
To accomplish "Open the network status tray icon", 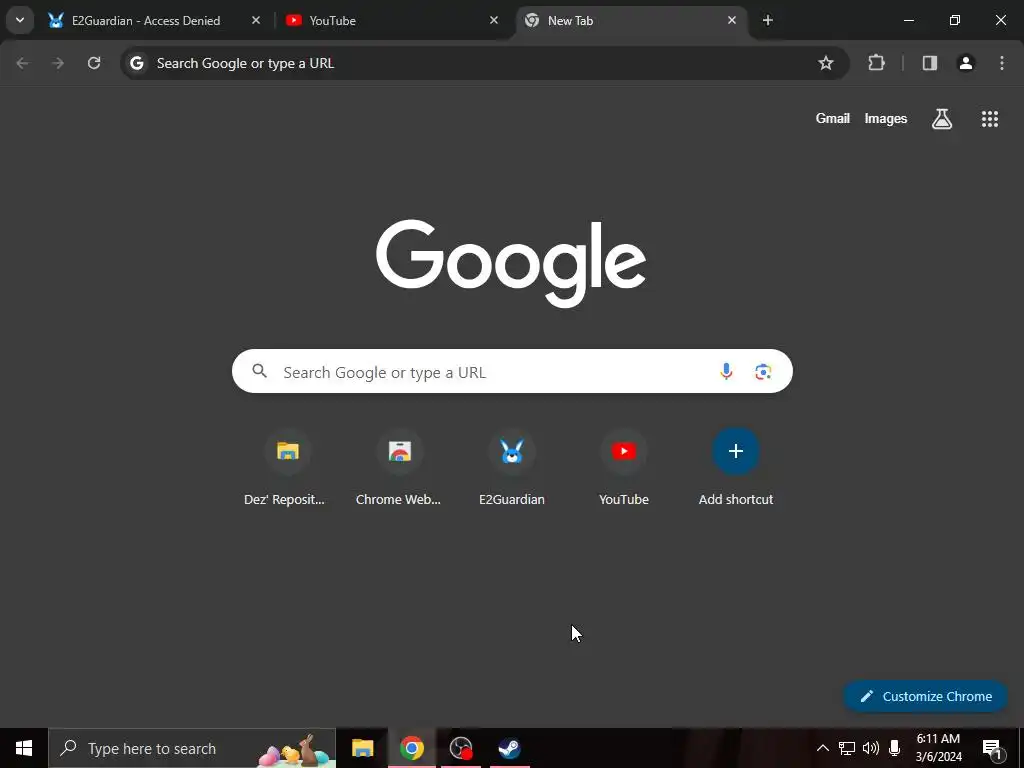I will pyautogui.click(x=847, y=748).
